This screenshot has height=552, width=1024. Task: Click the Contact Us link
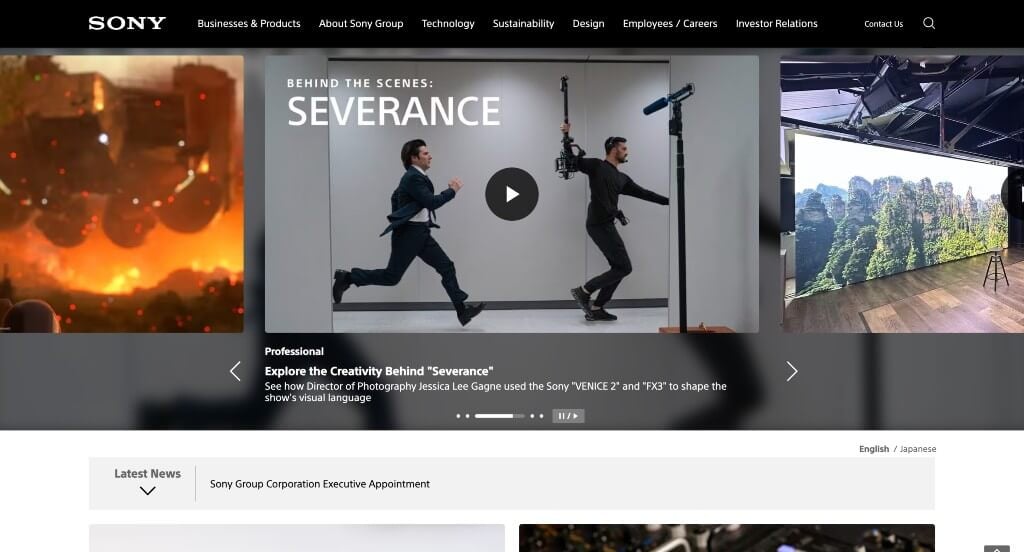click(884, 24)
